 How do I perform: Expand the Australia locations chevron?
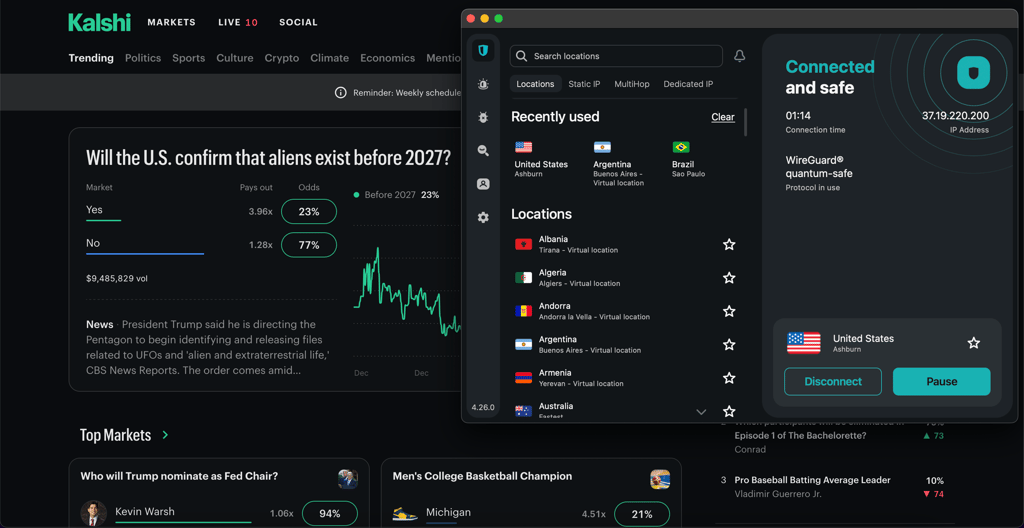pos(701,412)
